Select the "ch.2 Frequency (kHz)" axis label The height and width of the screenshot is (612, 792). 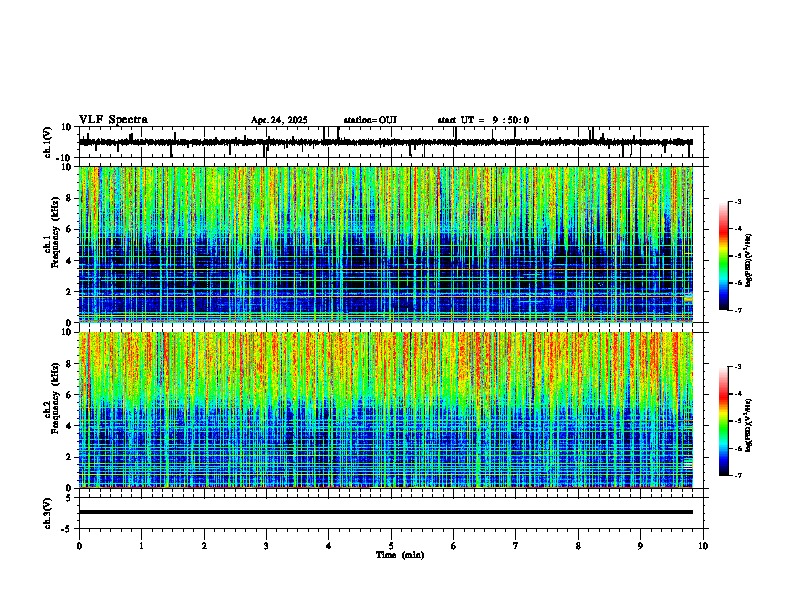(x=51, y=398)
